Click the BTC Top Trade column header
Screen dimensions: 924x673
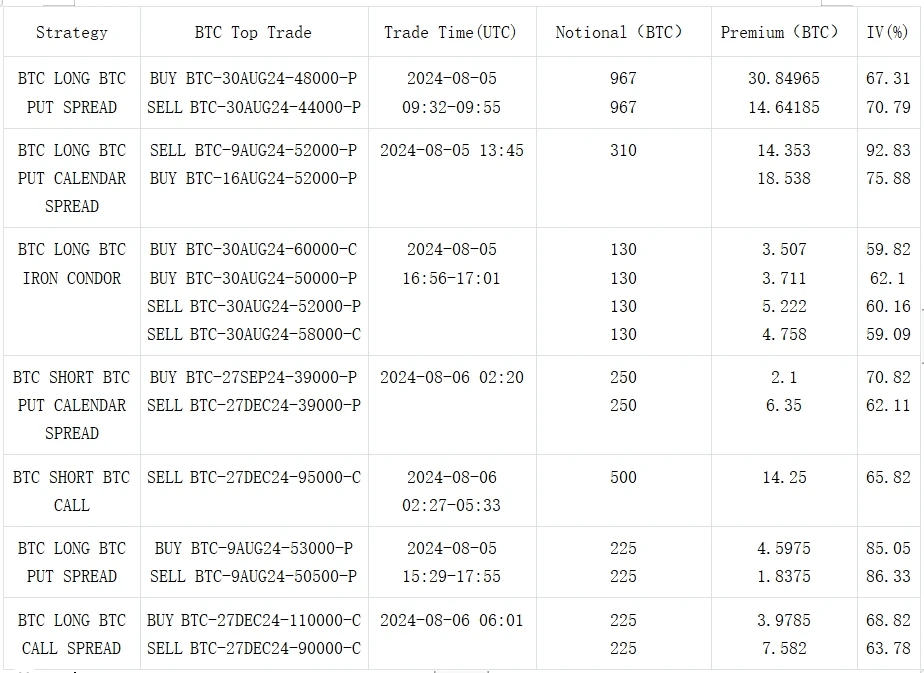click(253, 33)
